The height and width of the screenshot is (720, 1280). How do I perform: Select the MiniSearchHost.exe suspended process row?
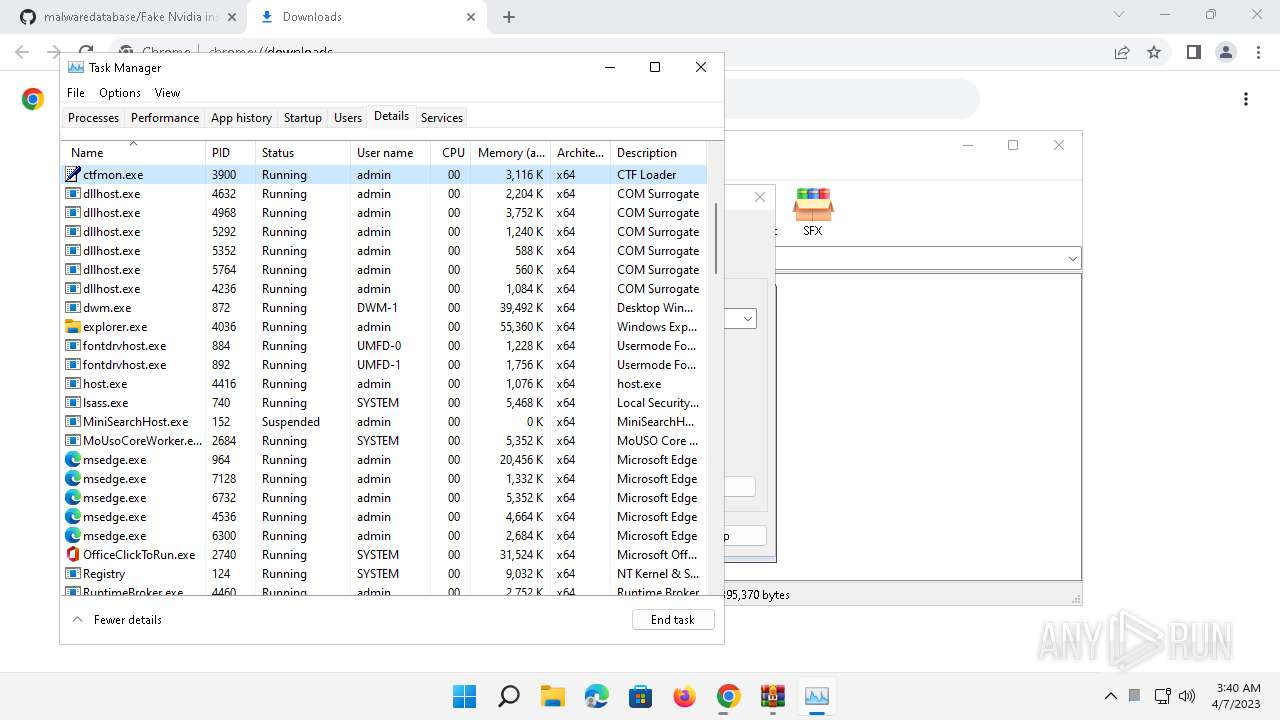click(x=384, y=421)
